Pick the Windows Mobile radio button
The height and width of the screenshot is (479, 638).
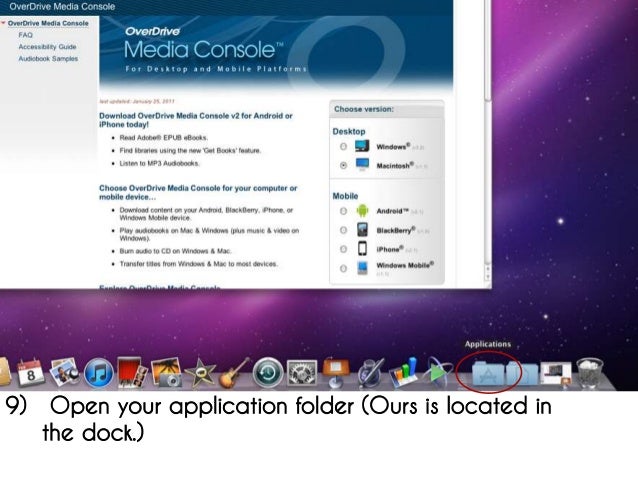pos(343,268)
